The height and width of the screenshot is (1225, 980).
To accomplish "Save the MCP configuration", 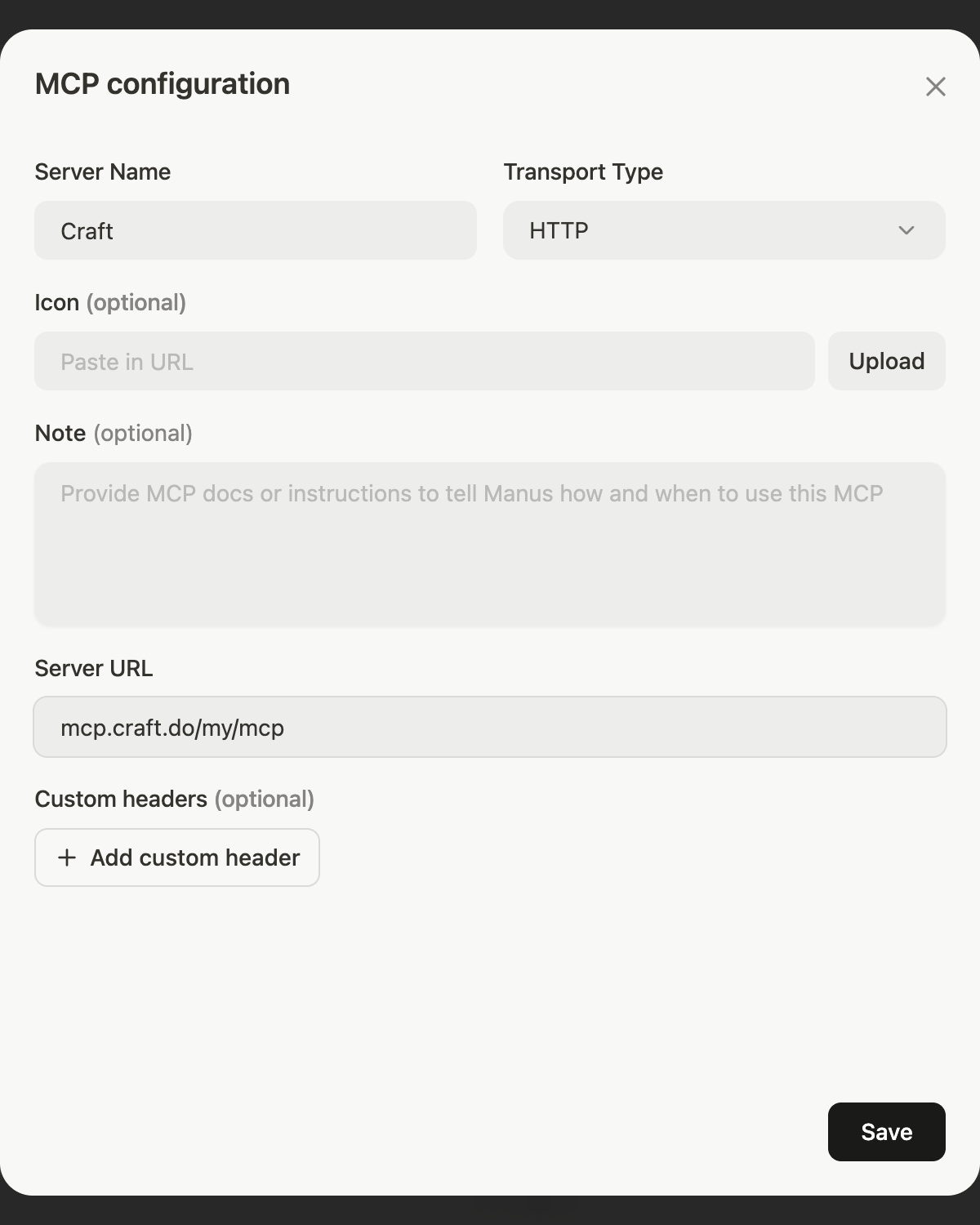I will 886,1132.
